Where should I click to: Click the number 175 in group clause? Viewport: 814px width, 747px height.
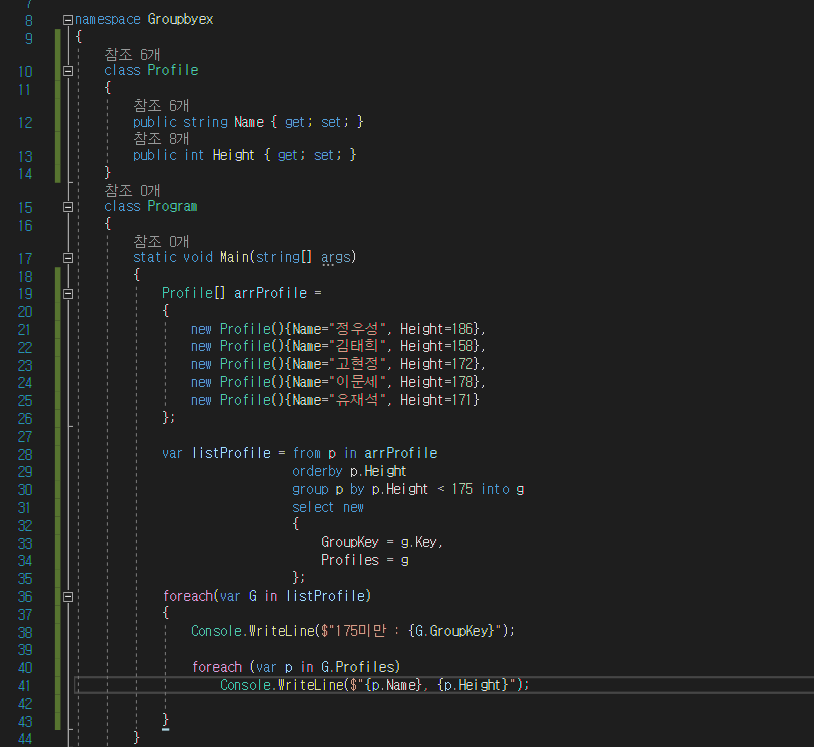462,489
